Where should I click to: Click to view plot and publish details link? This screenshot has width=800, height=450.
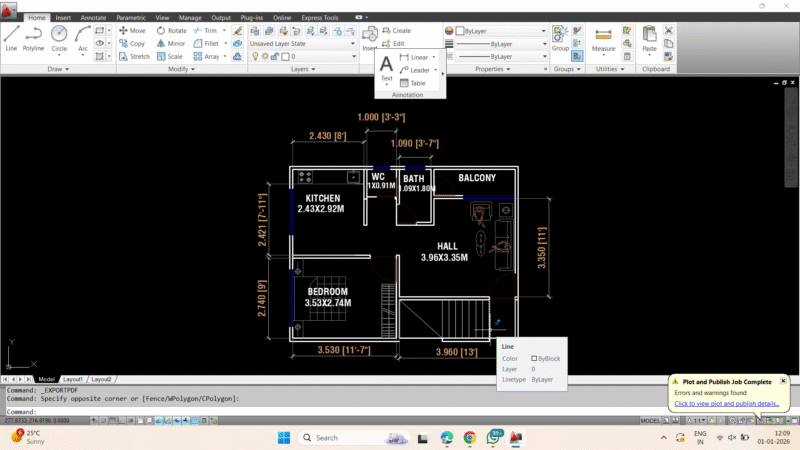[727, 404]
